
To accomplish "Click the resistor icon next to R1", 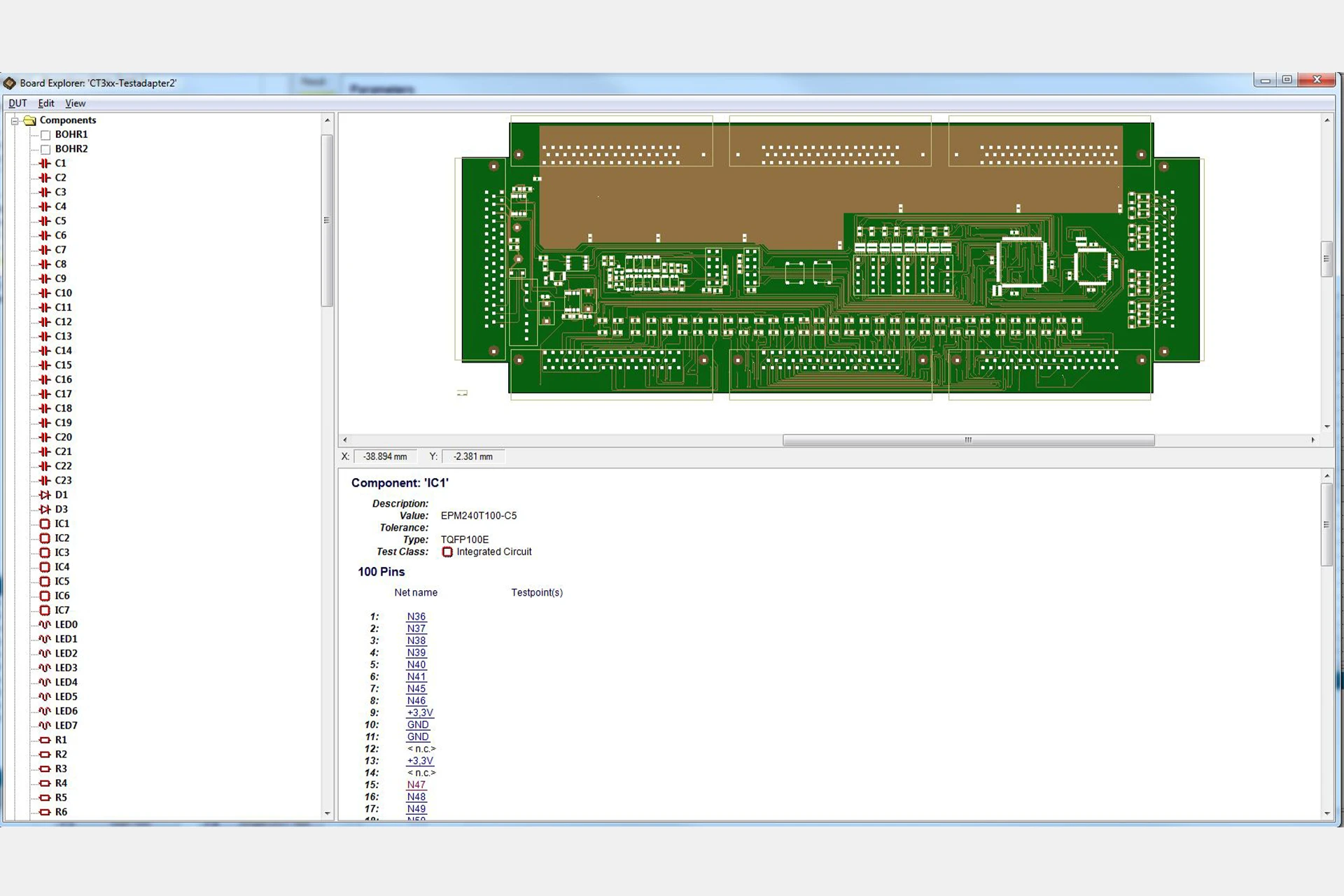I will (45, 740).
